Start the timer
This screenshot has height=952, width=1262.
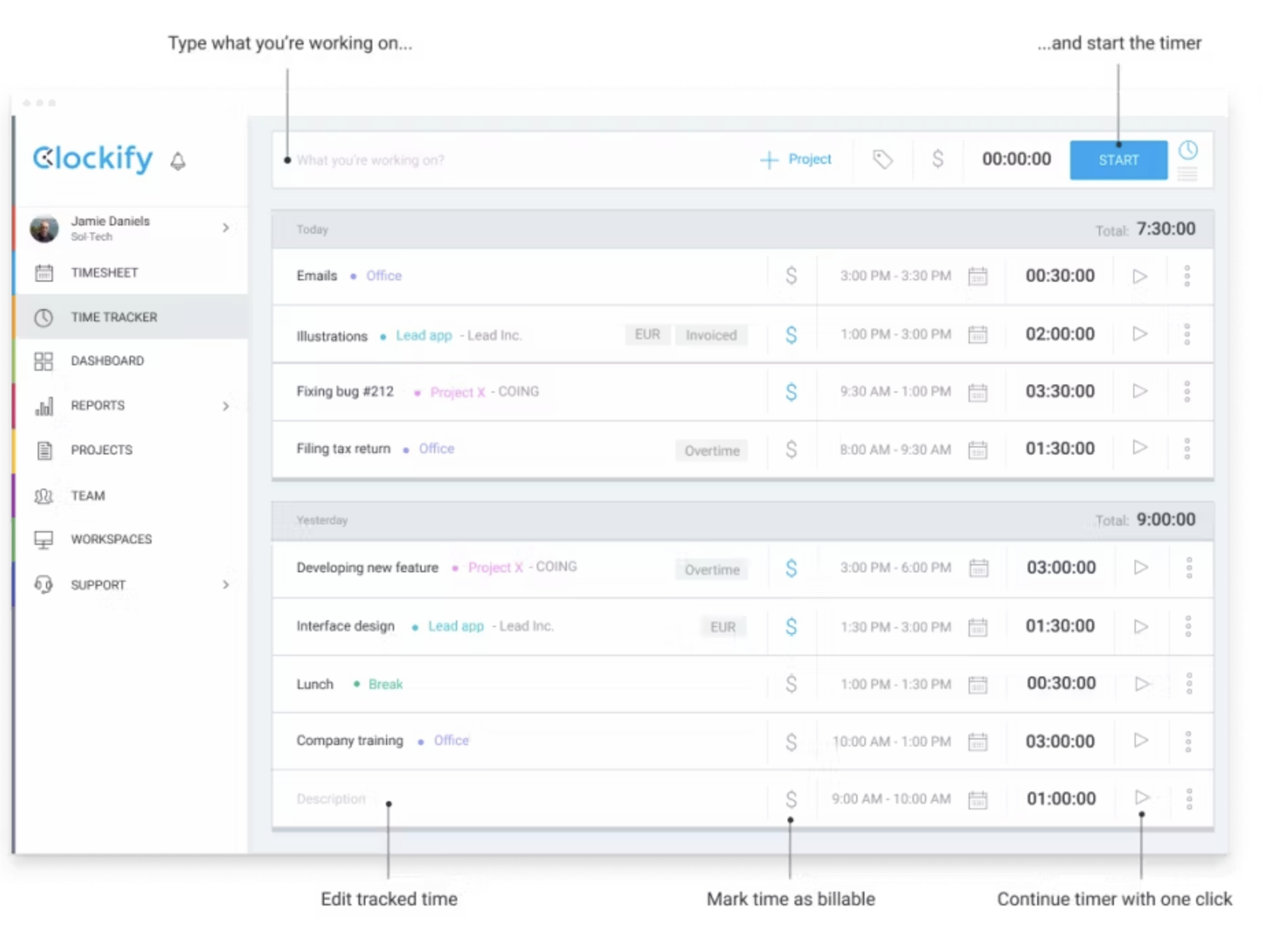[1118, 160]
